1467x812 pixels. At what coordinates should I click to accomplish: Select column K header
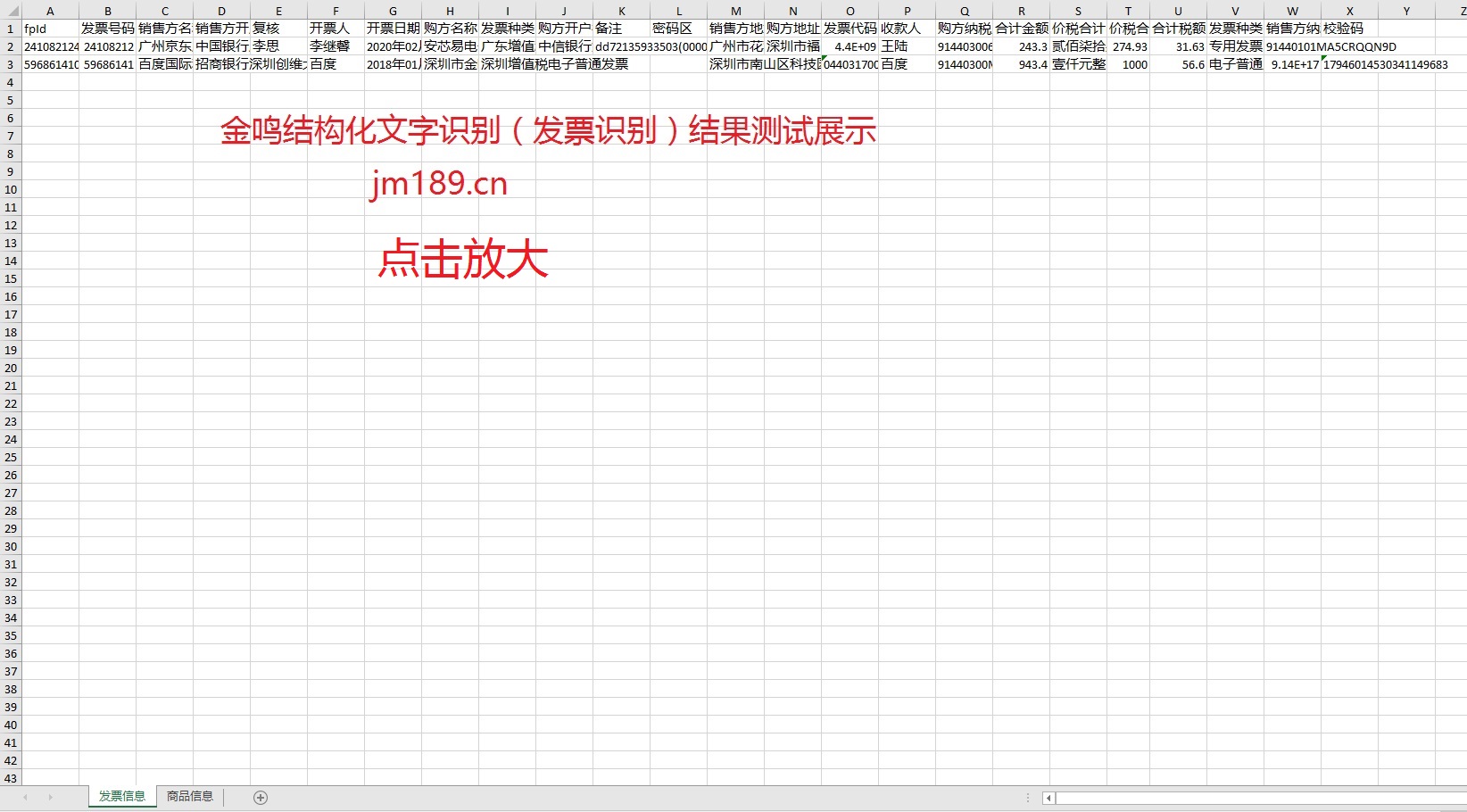click(621, 11)
